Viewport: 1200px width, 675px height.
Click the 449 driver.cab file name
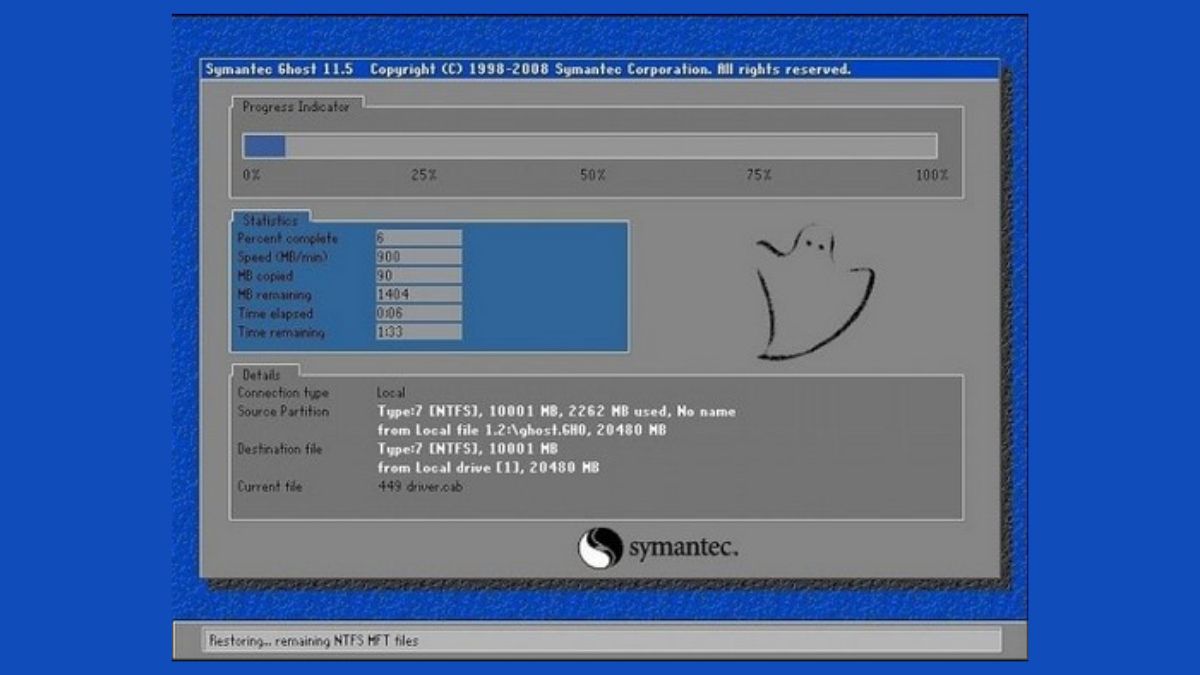pos(420,486)
